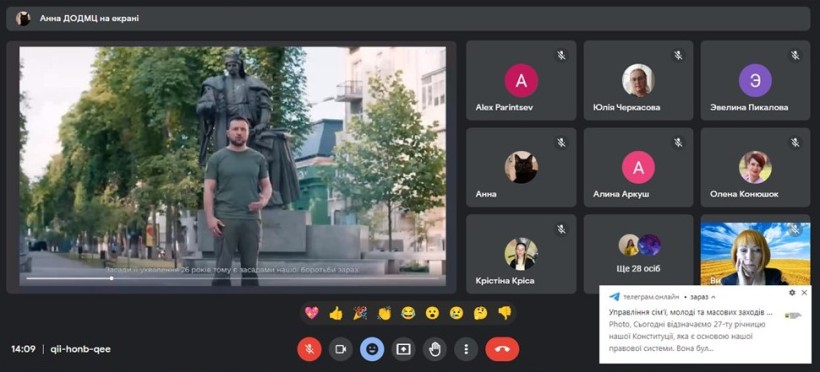Open the Telegram notification settings gear
820x372 pixels.
792,293
